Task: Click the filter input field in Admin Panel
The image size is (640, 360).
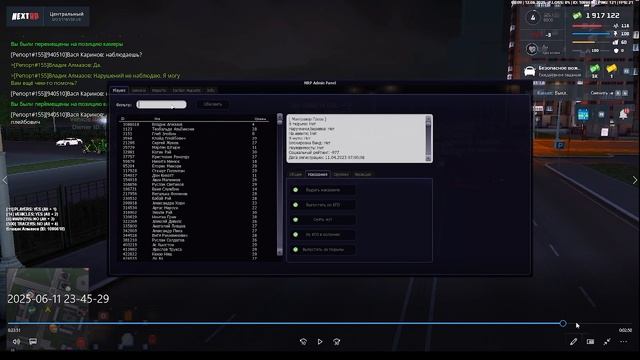Action: pyautogui.click(x=162, y=104)
